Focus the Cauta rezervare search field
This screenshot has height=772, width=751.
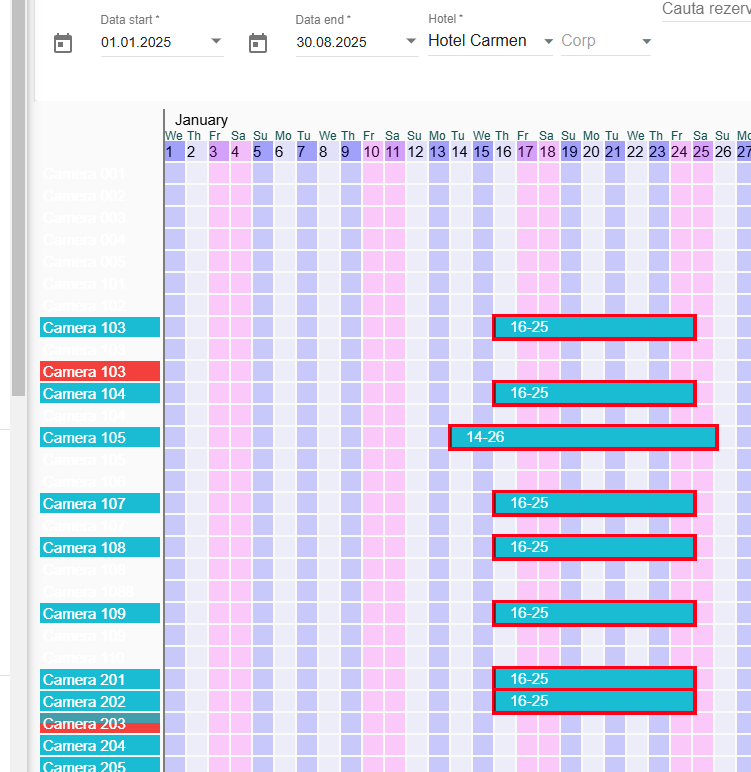coord(706,10)
